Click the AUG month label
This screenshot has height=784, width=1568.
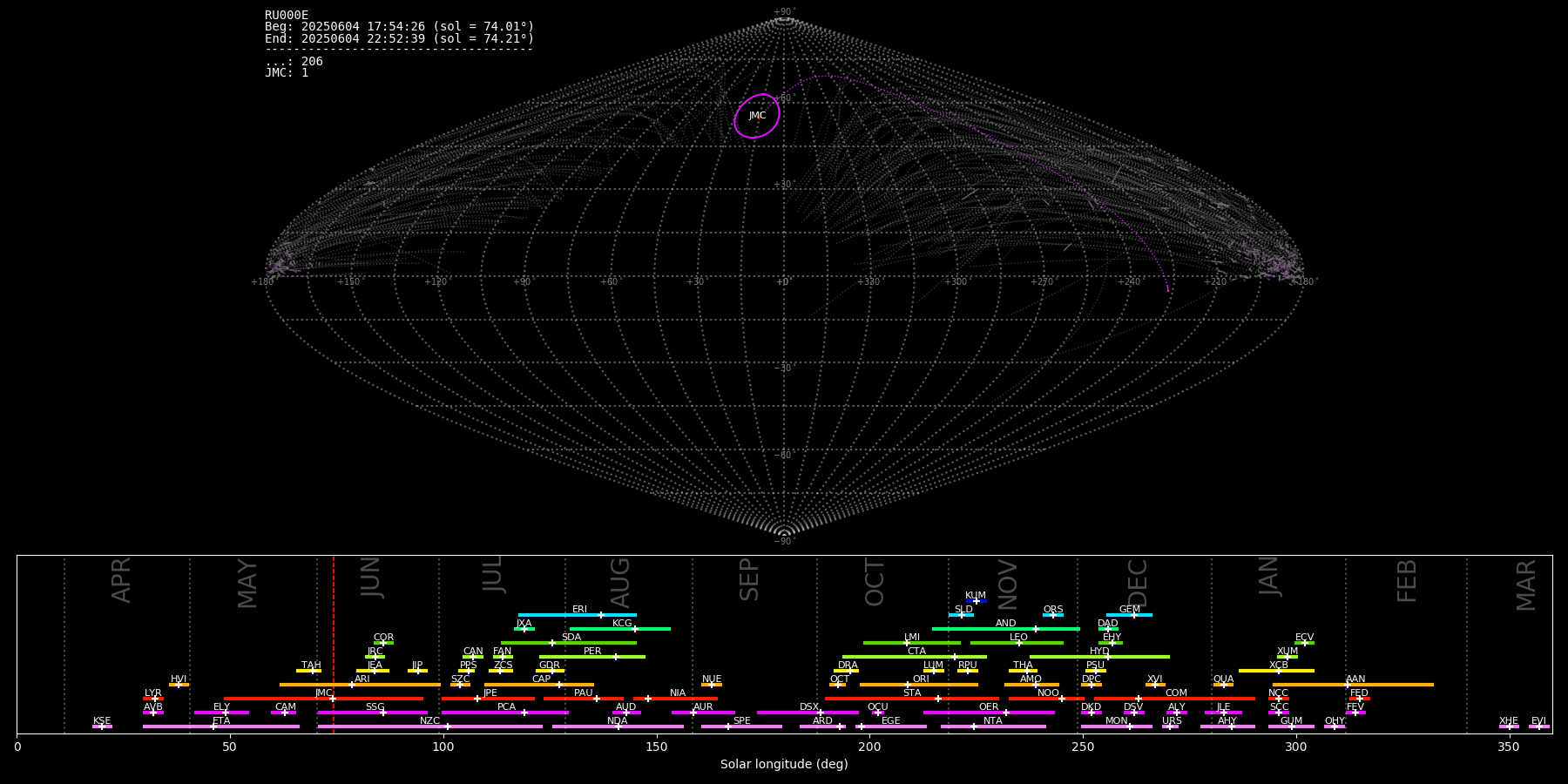tap(620, 583)
